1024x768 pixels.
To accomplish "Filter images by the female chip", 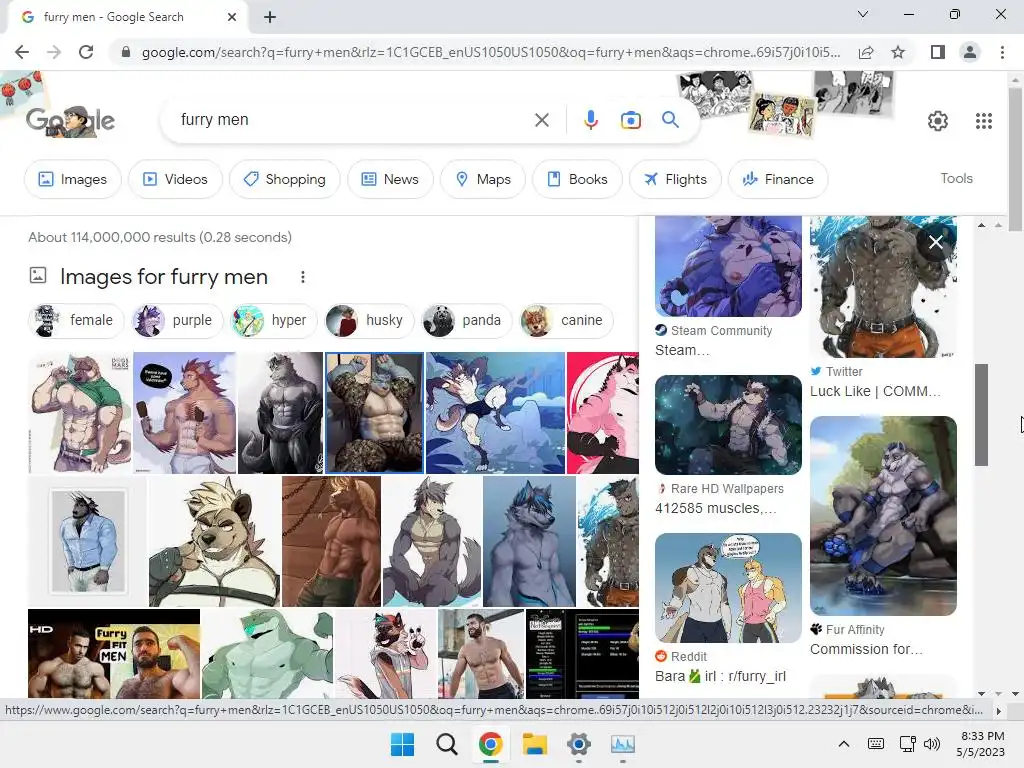I will 76,320.
